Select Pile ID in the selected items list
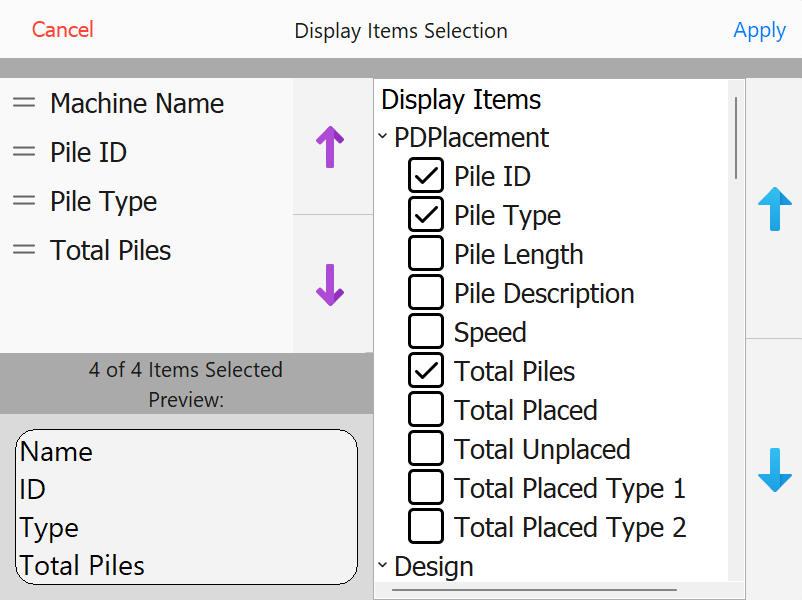This screenshot has height=600, width=802. click(x=146, y=152)
